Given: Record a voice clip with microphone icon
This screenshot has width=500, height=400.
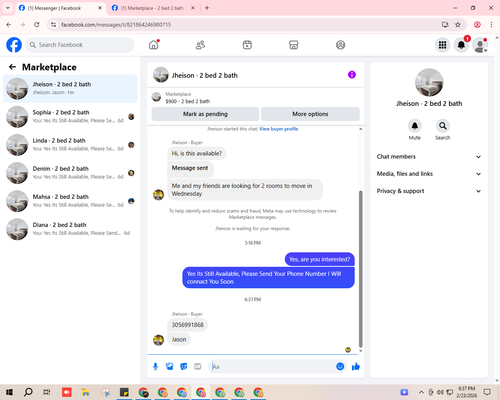Looking at the screenshot, I should pos(155,367).
